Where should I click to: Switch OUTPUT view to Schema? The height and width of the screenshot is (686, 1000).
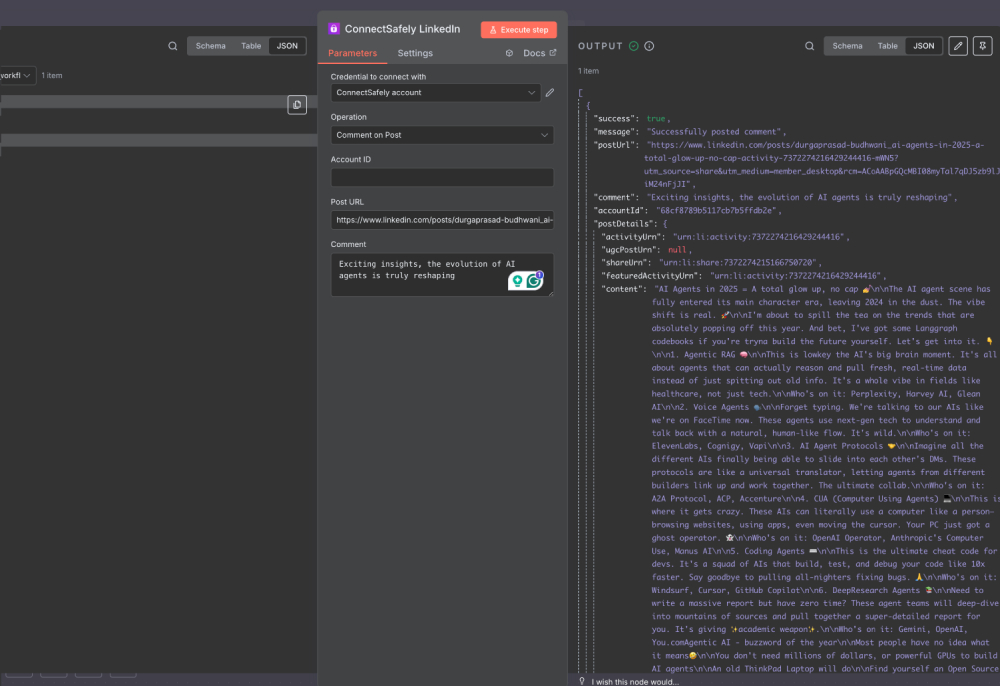tap(847, 45)
